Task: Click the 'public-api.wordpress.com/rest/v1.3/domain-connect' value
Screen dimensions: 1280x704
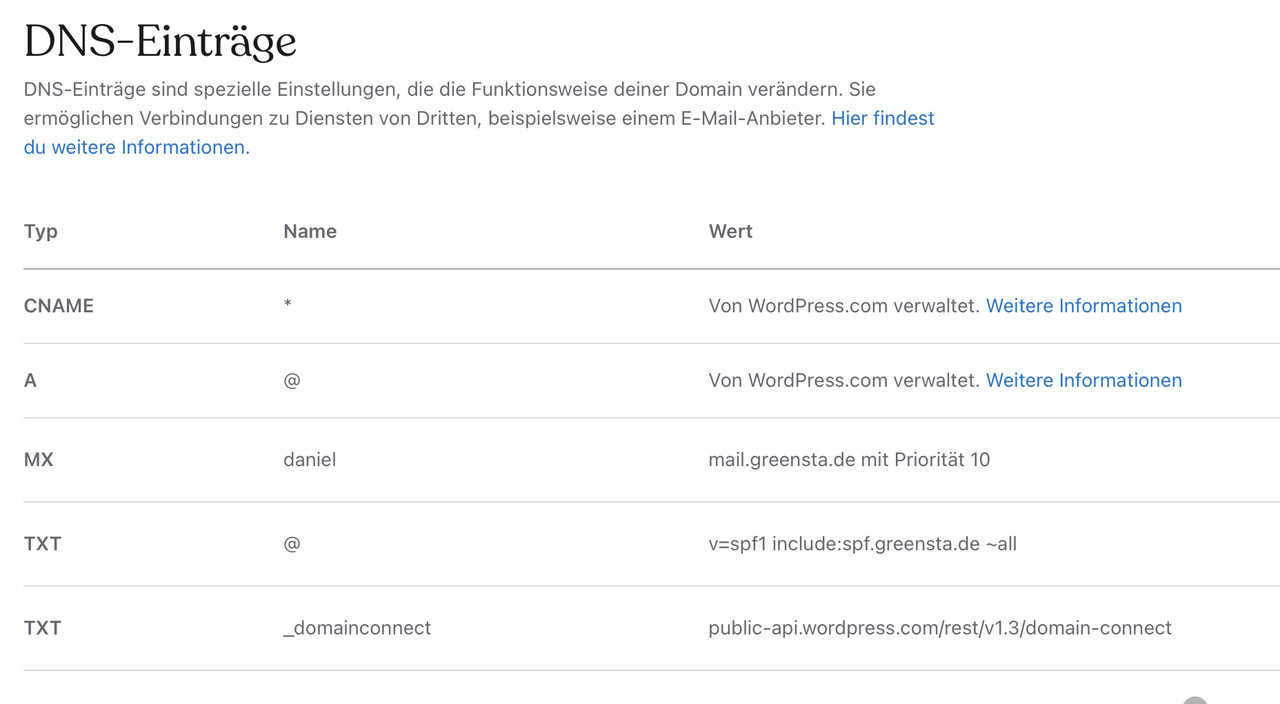Action: pyautogui.click(x=940, y=628)
